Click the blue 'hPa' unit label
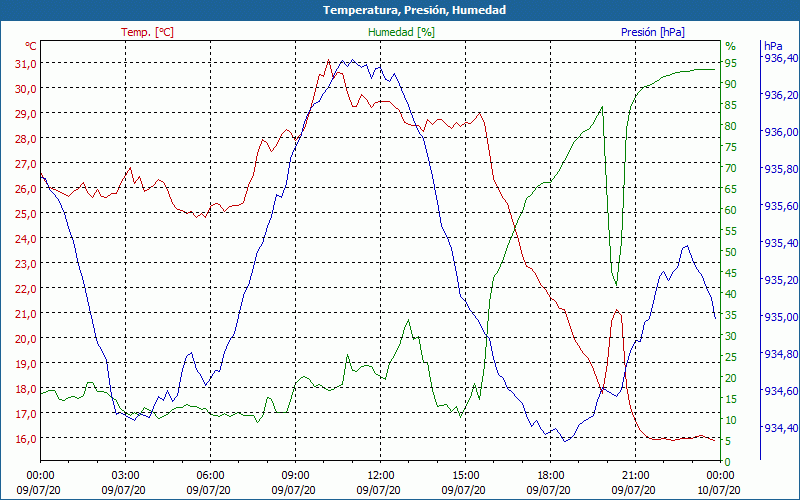This screenshot has width=800, height=500. (773, 46)
